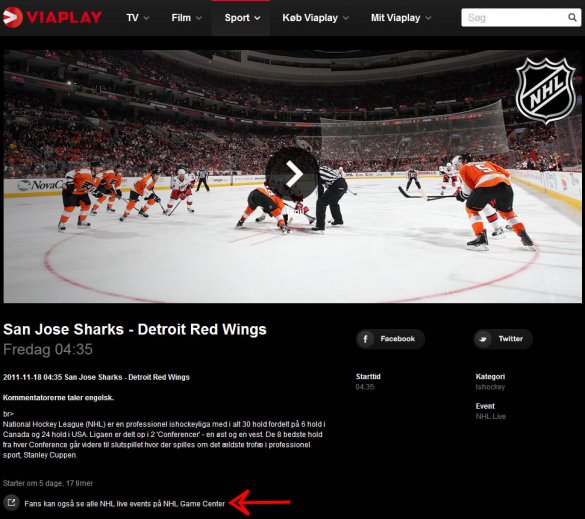The height and width of the screenshot is (519, 585).
Task: Click the Søg search field
Action: 515,18
